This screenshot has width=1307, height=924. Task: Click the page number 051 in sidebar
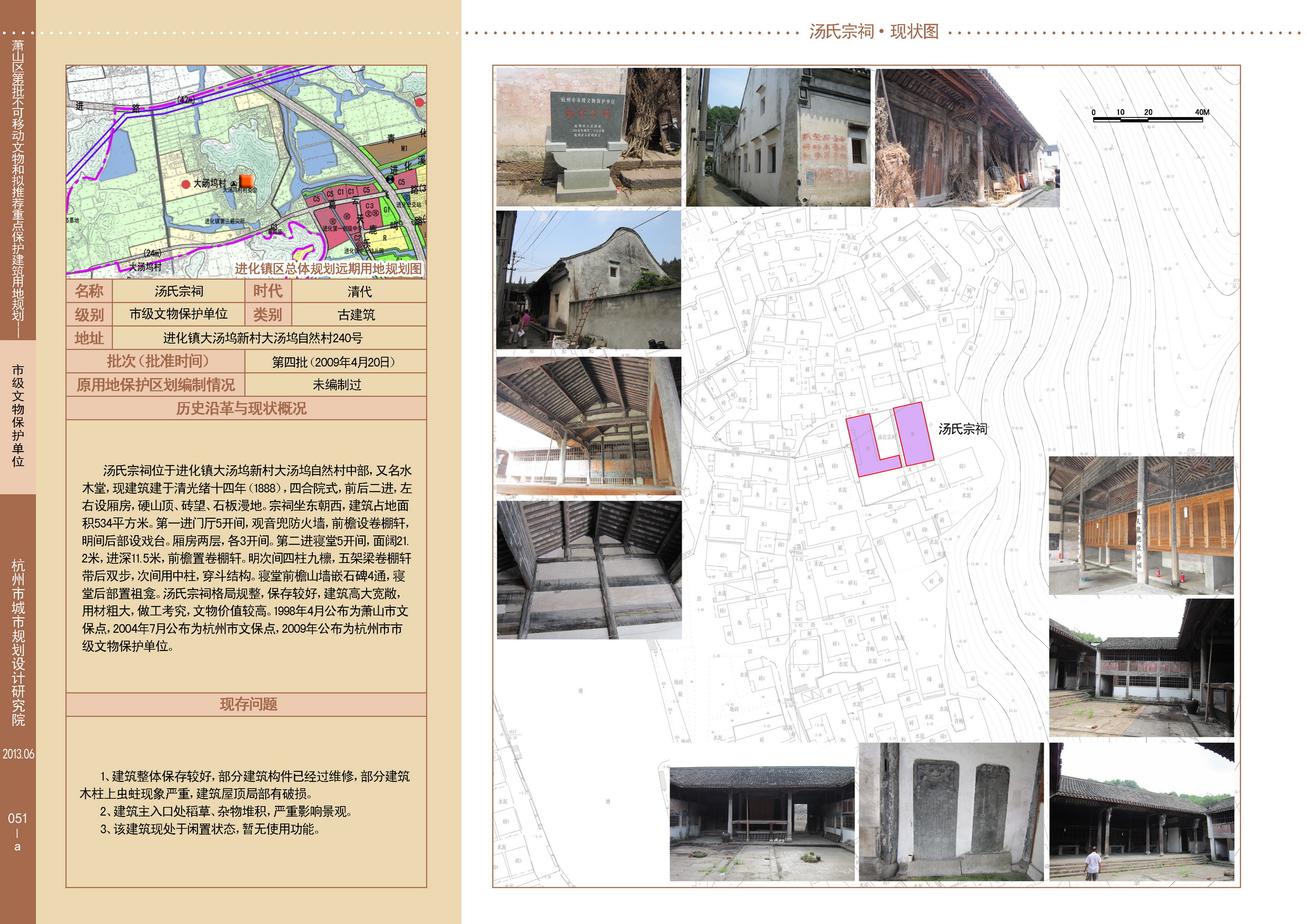coord(17,818)
